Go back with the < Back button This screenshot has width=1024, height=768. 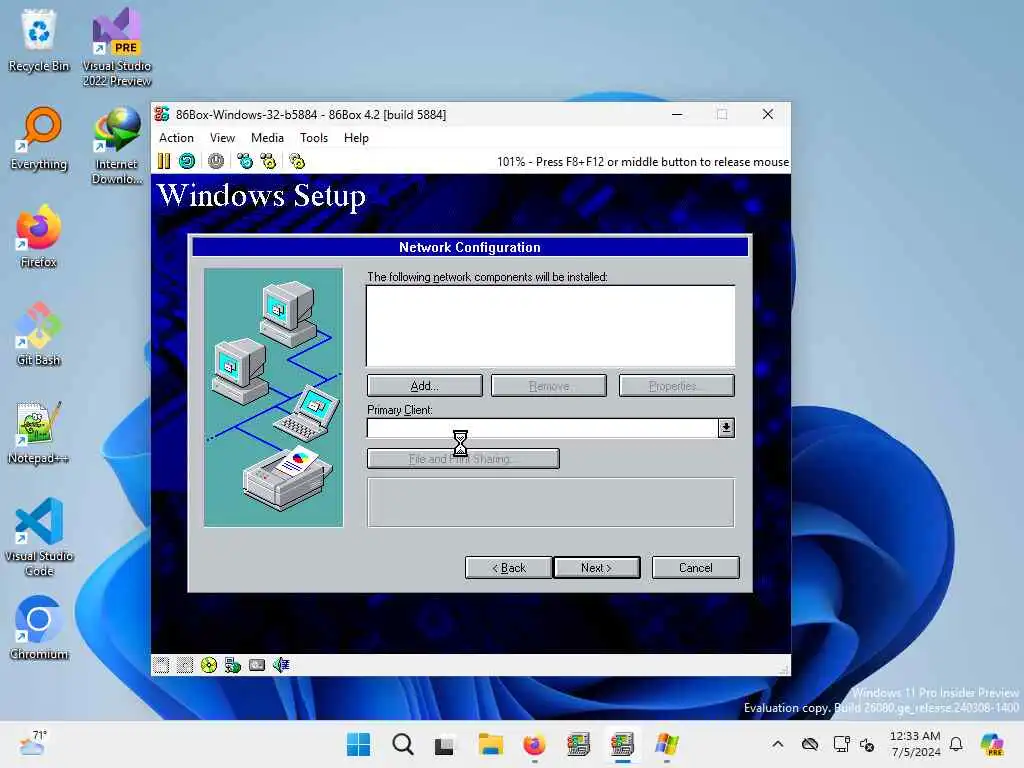(x=508, y=568)
